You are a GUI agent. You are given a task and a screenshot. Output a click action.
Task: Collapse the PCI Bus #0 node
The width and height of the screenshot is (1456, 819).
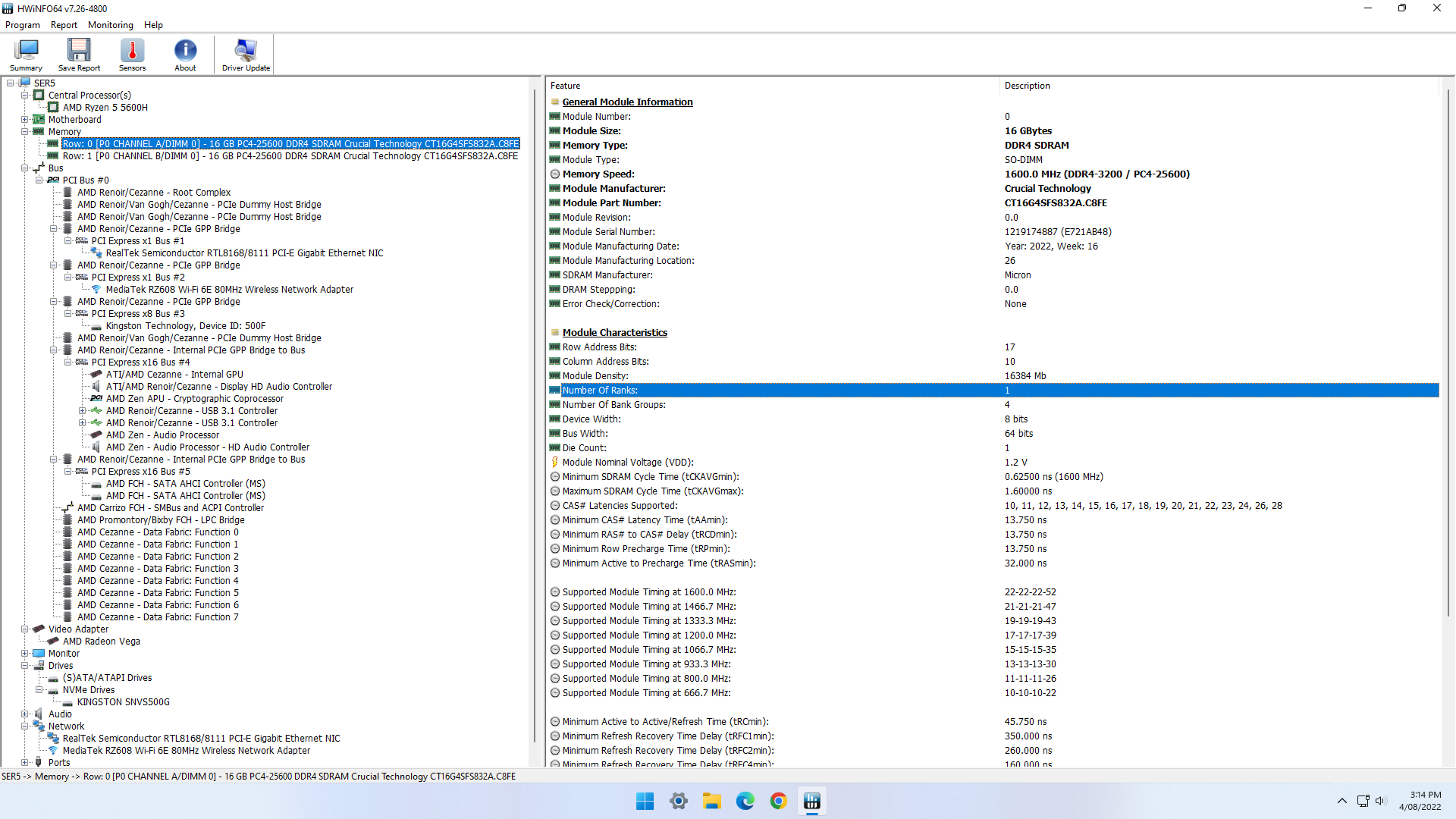[39, 180]
